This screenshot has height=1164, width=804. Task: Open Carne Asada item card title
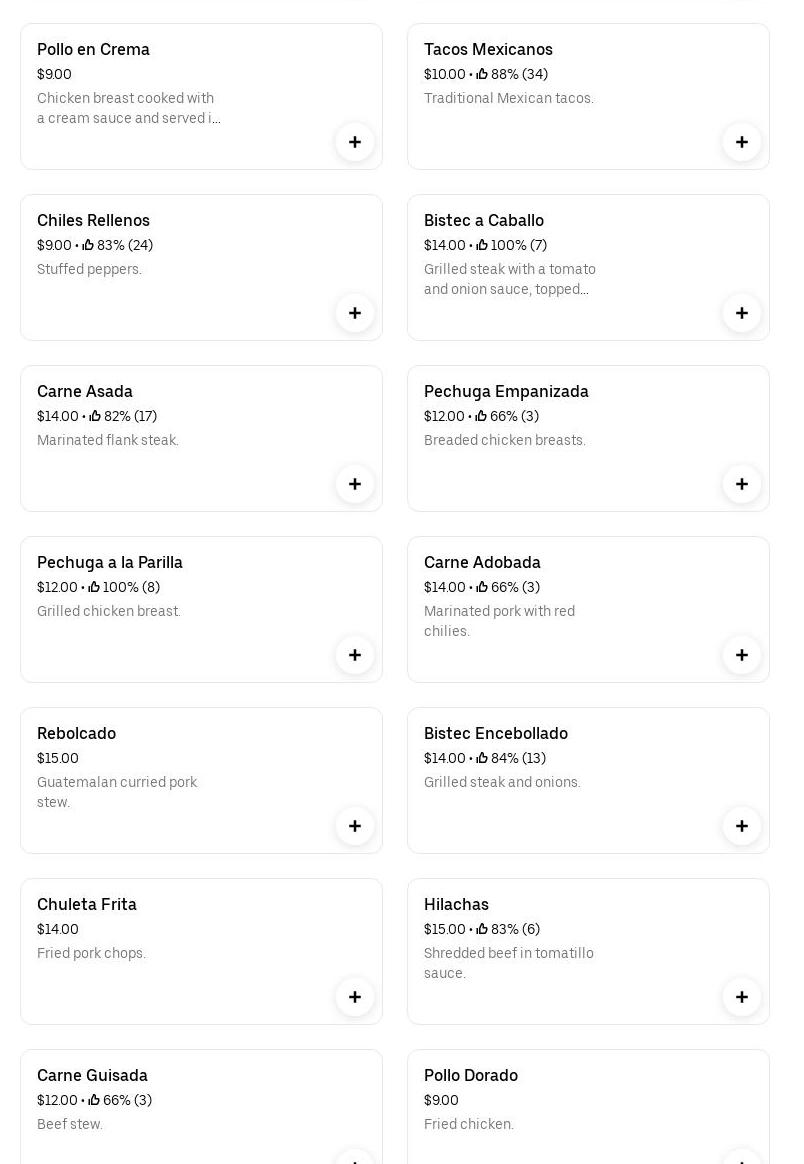point(85,391)
